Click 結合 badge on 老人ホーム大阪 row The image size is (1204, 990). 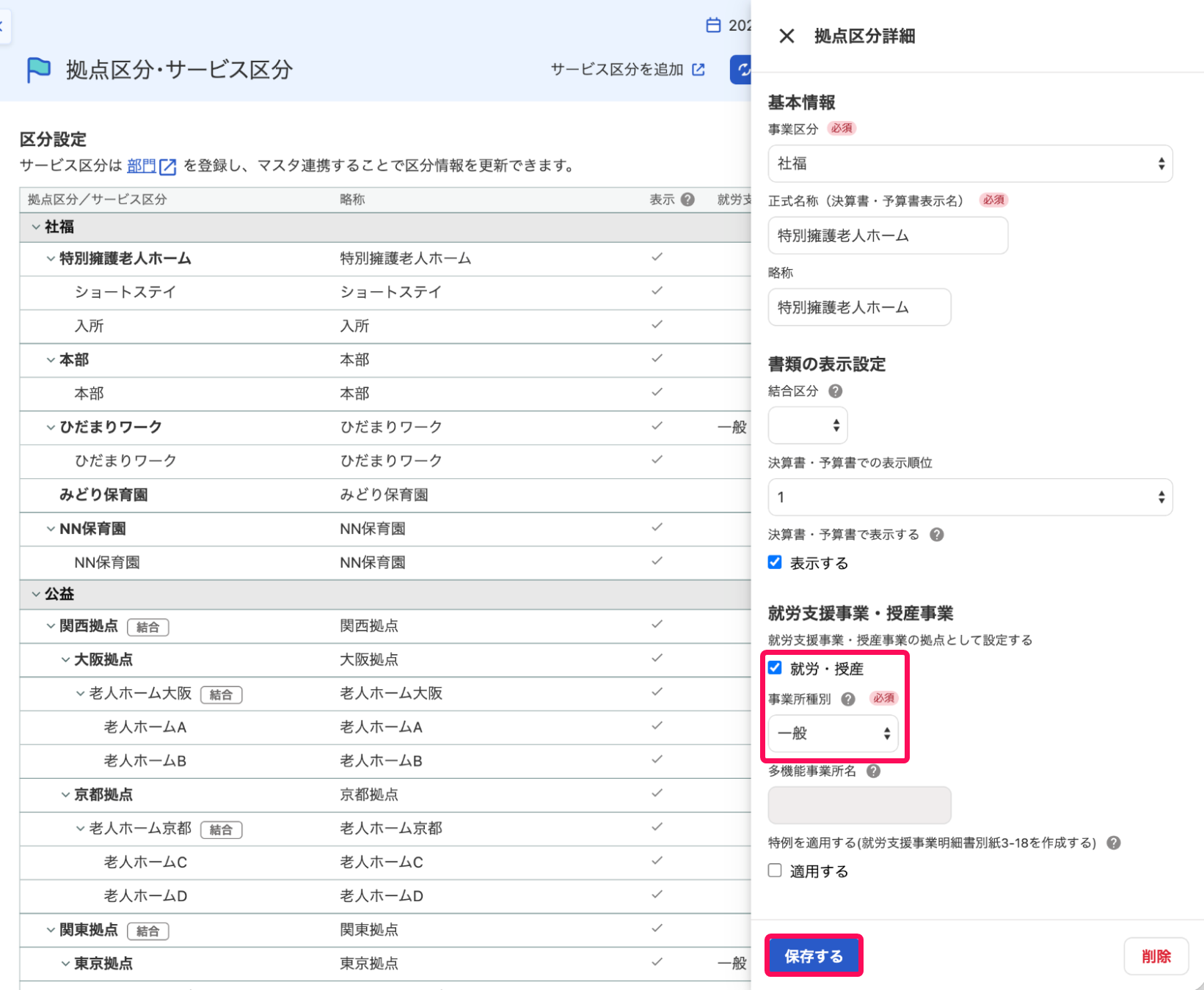point(221,694)
